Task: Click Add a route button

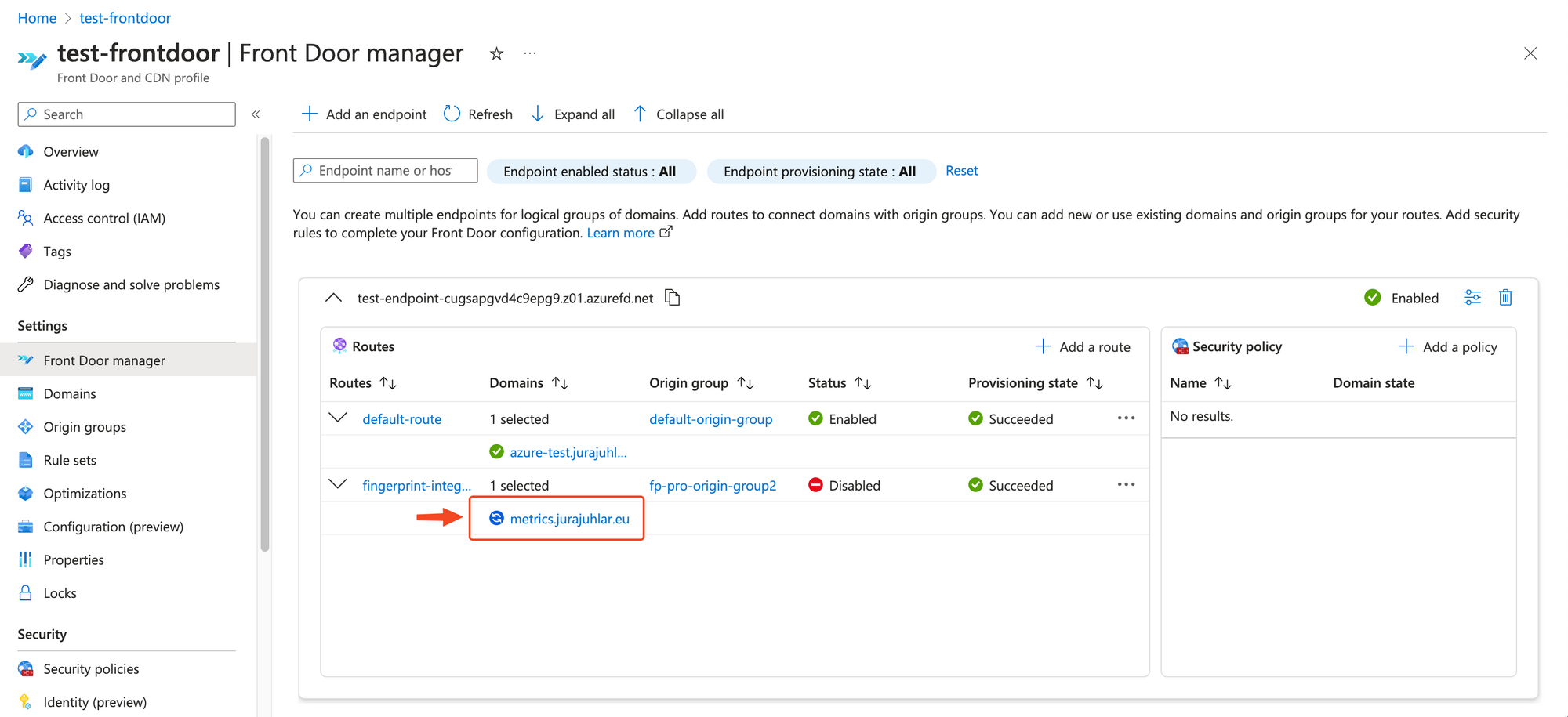Action: click(x=1083, y=346)
